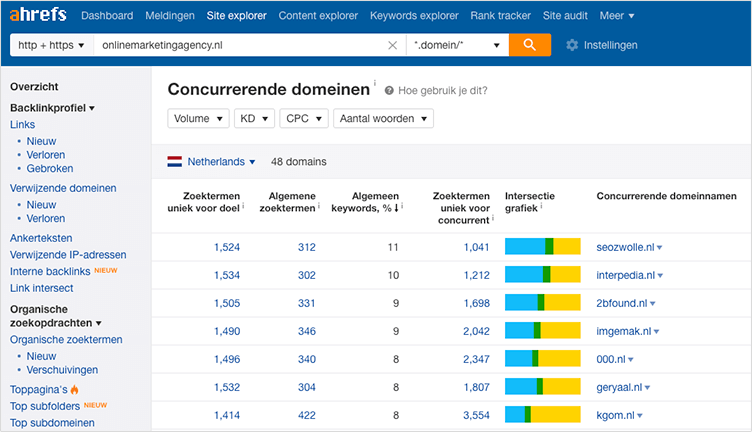Click the ahrefs logo
Viewport: 752px width, 432px height.
(38, 15)
